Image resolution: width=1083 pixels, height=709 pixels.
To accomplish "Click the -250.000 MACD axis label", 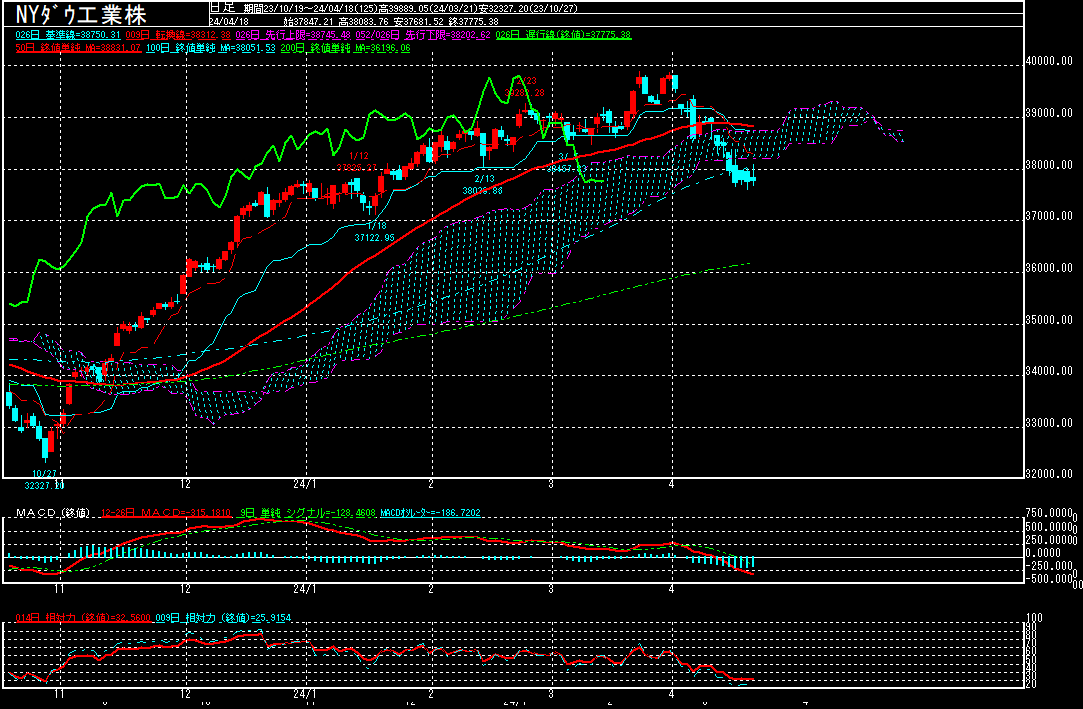I will pos(1048,565).
